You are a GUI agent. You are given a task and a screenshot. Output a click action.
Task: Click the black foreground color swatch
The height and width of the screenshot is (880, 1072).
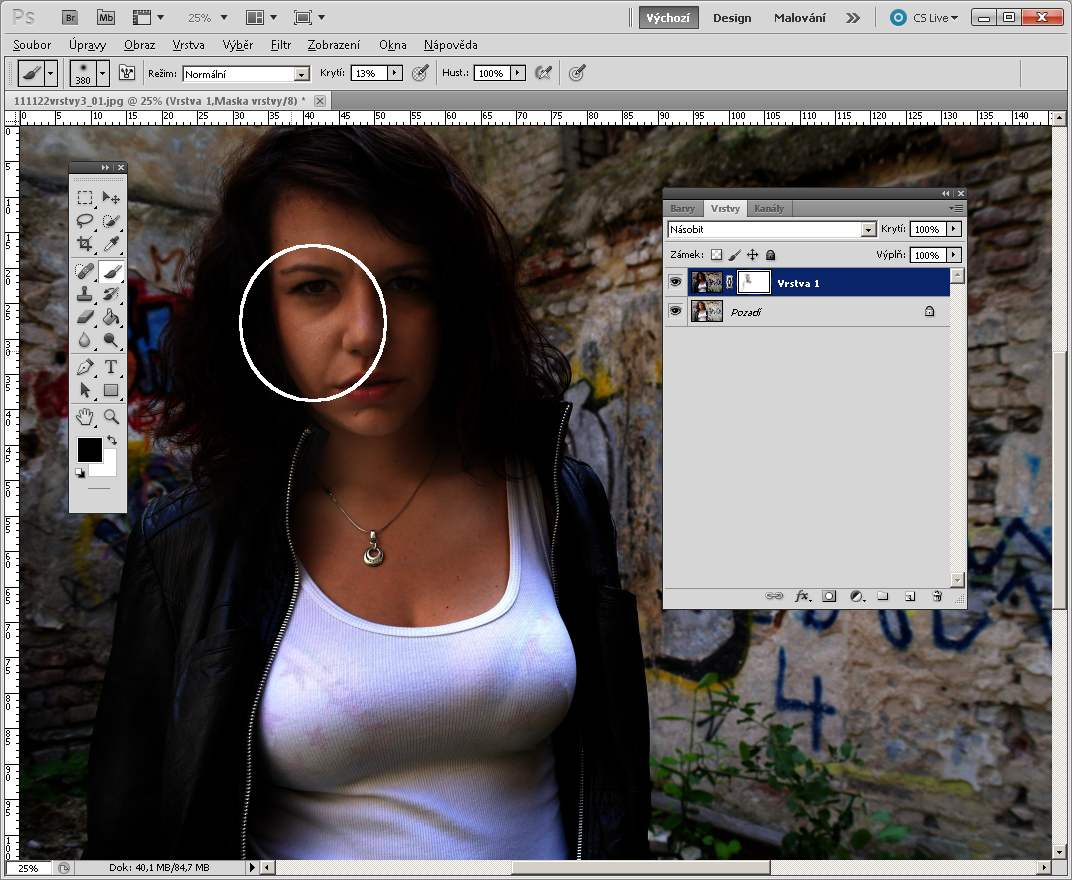tap(90, 450)
